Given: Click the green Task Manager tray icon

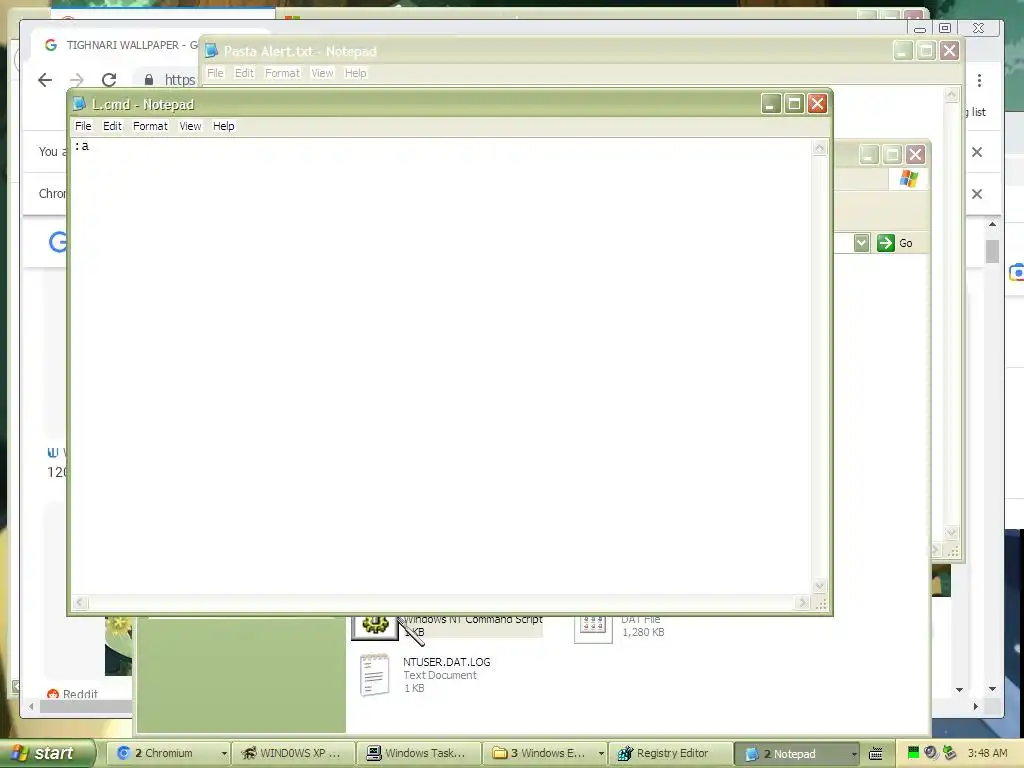Looking at the screenshot, I should (x=913, y=753).
